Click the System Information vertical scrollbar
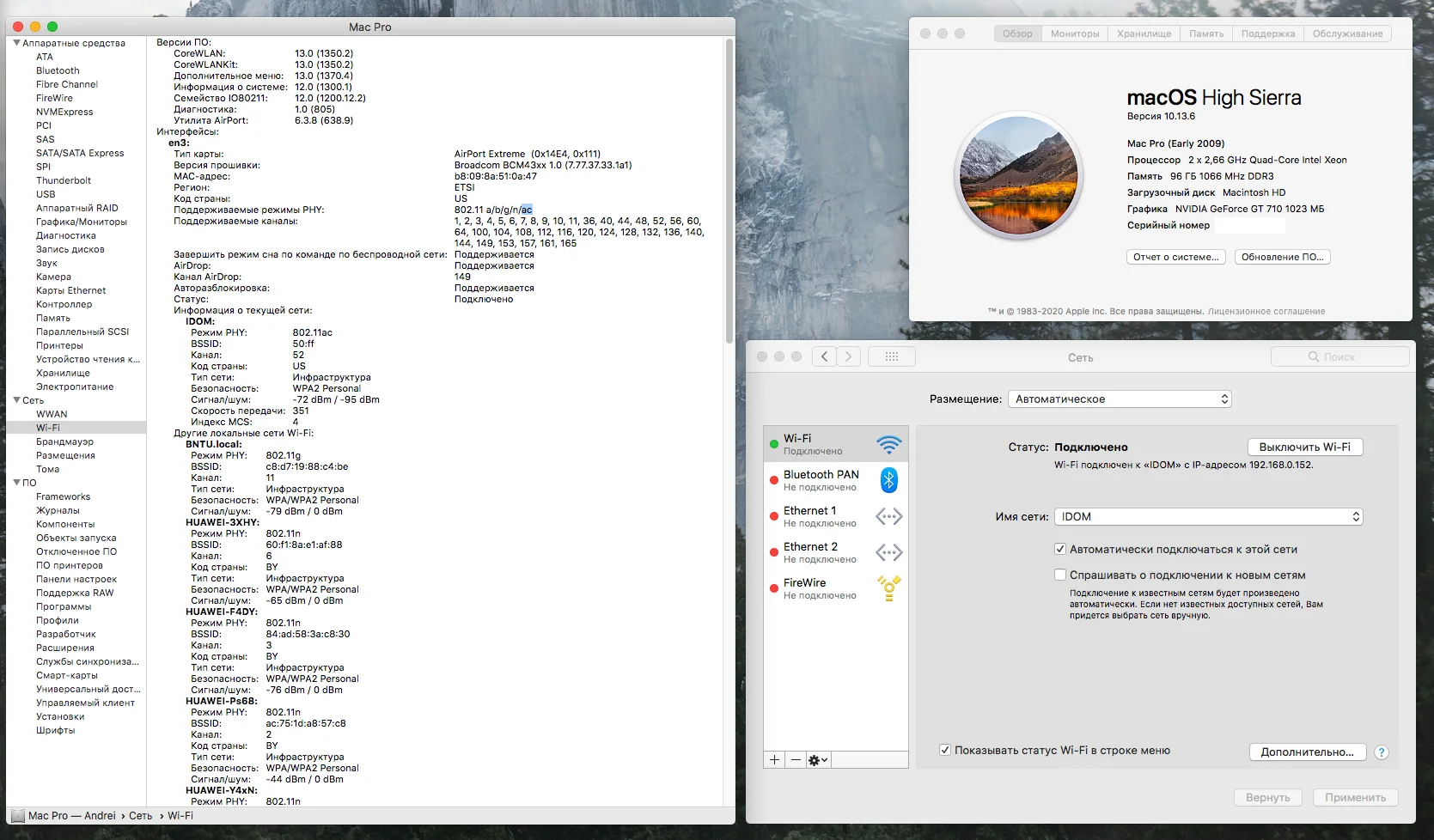The width and height of the screenshot is (1434, 840). click(729, 191)
